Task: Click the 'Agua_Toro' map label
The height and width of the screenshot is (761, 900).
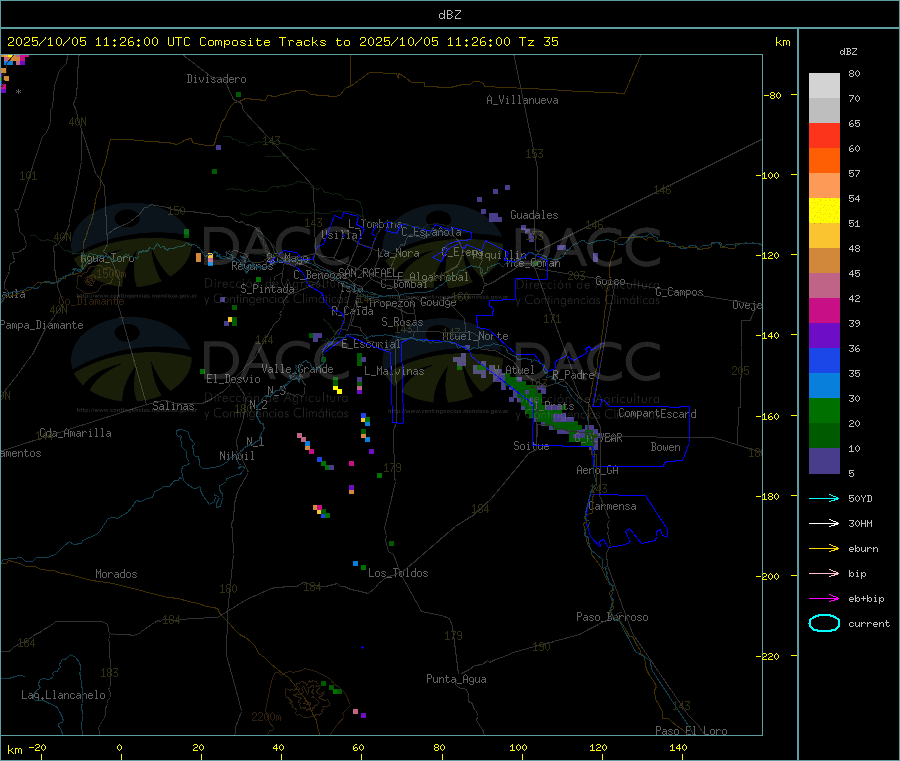Action: pyautogui.click(x=107, y=258)
